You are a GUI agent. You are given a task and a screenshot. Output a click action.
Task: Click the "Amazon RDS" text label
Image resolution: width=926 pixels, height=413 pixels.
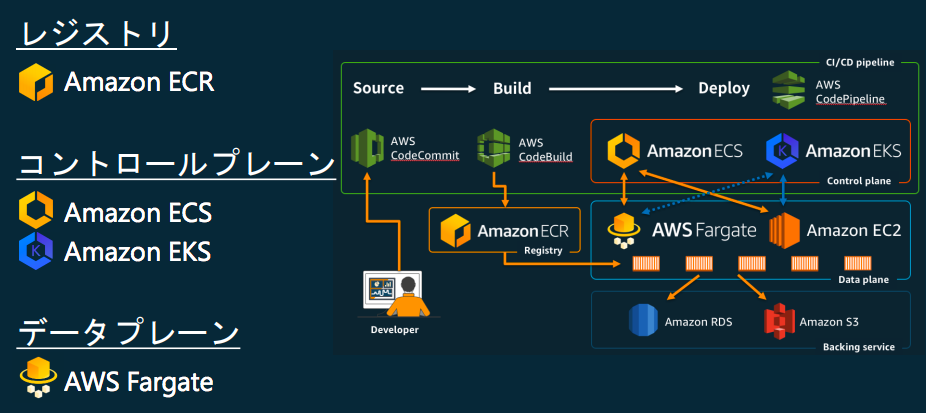(x=698, y=322)
